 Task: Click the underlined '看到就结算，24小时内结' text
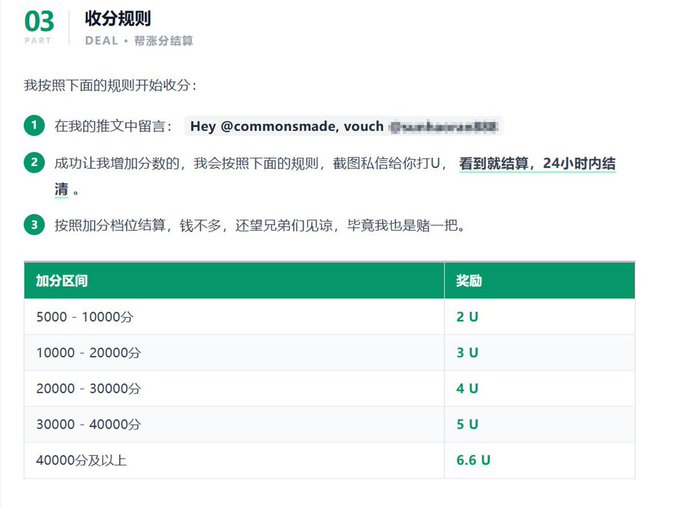click(x=537, y=163)
